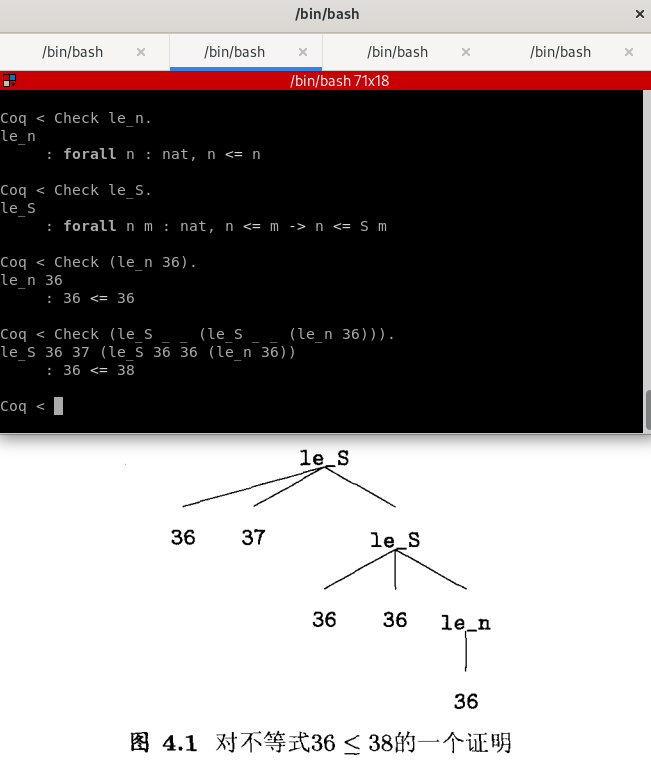Close the second (active) /bin/bash tab
This screenshot has height=762, width=651.
(x=303, y=52)
